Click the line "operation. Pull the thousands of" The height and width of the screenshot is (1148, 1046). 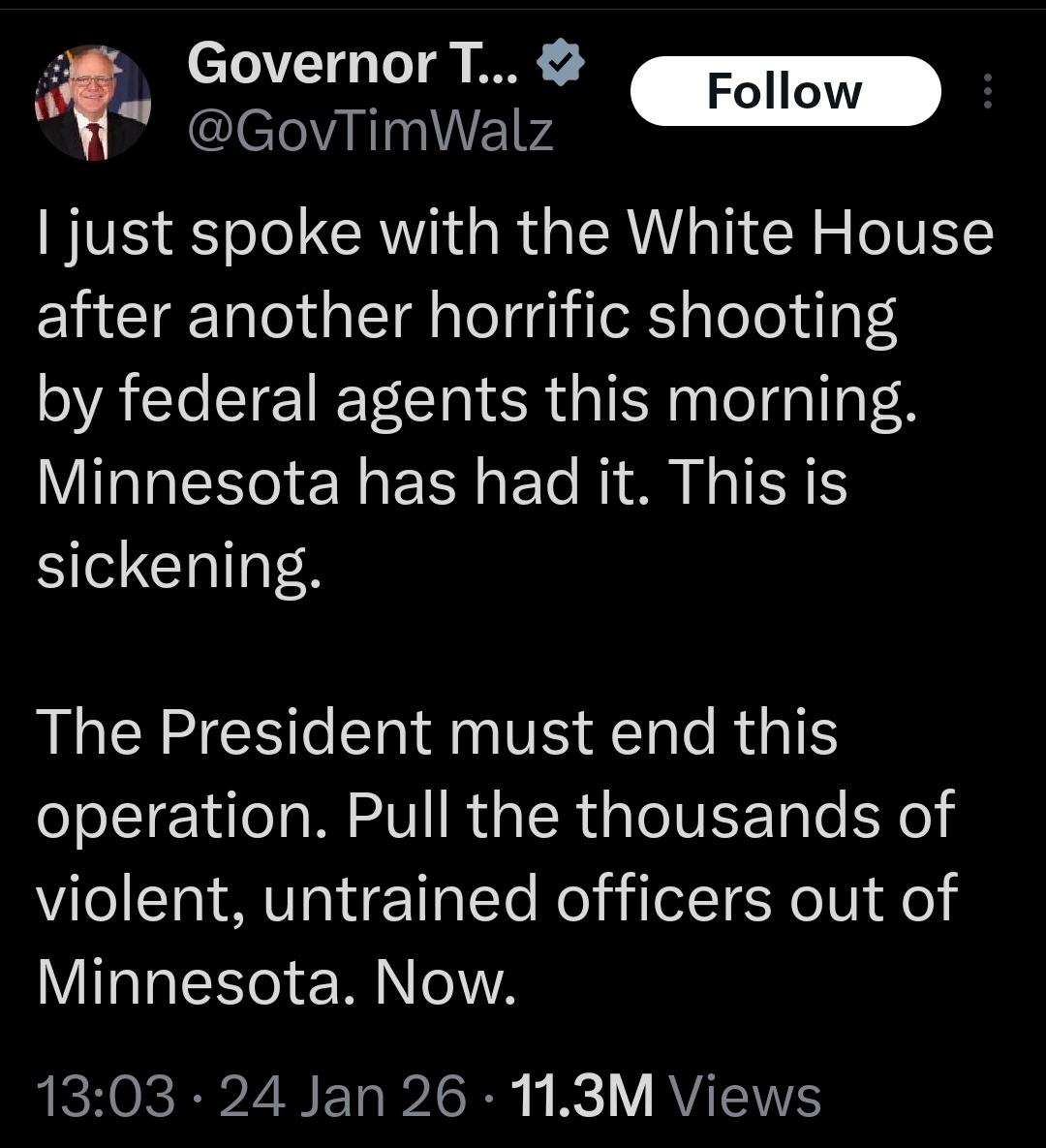point(496,815)
